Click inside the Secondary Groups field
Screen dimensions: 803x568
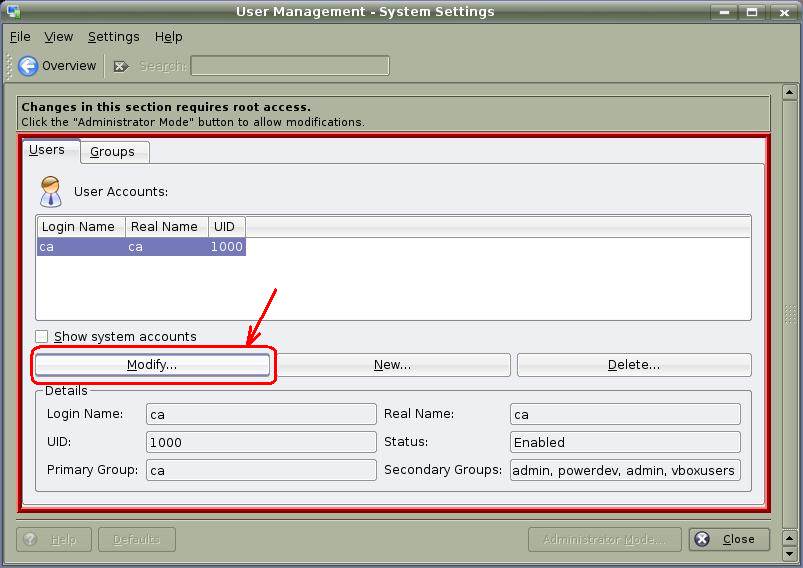click(x=625, y=470)
